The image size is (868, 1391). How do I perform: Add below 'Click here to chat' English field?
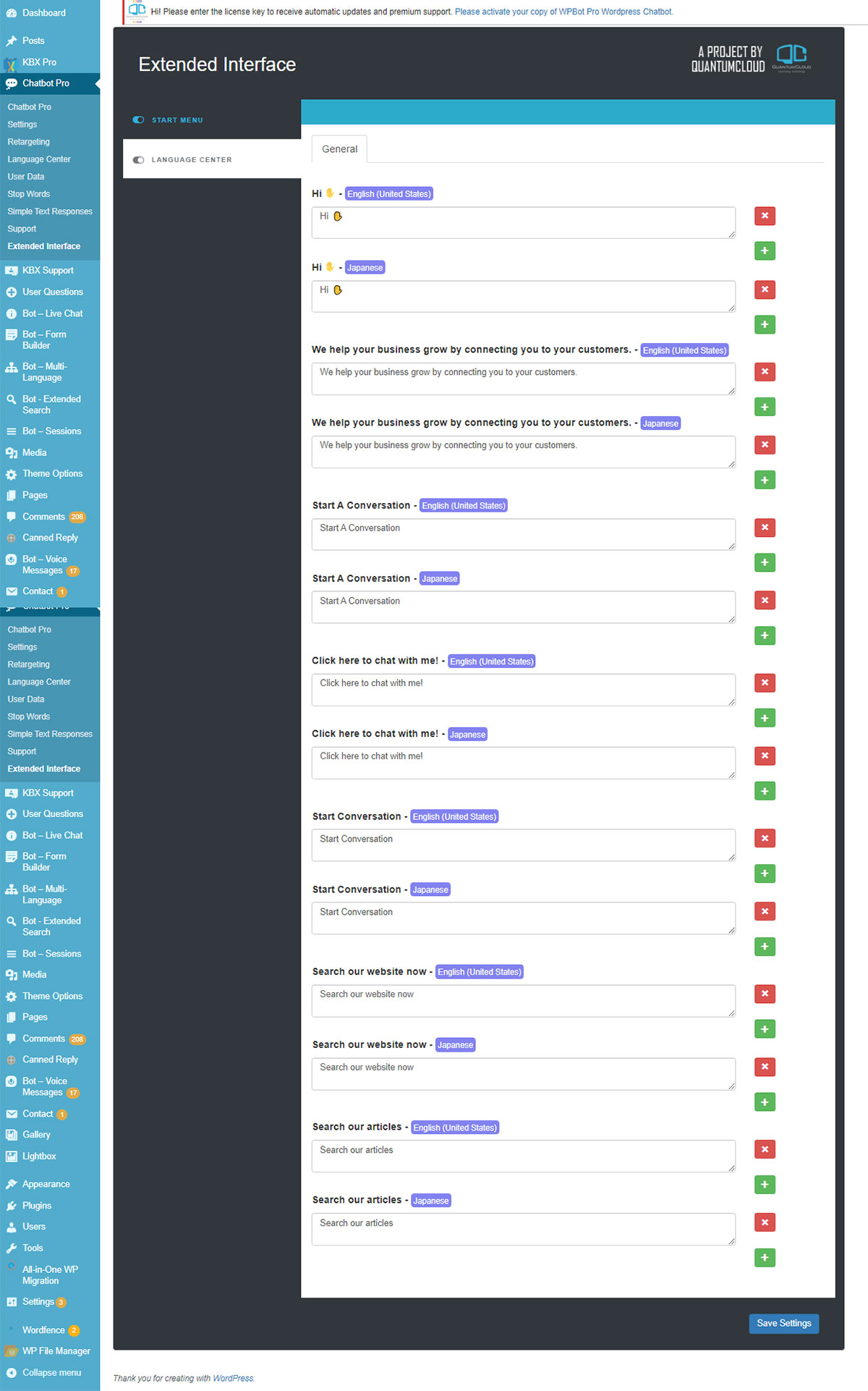(x=765, y=718)
